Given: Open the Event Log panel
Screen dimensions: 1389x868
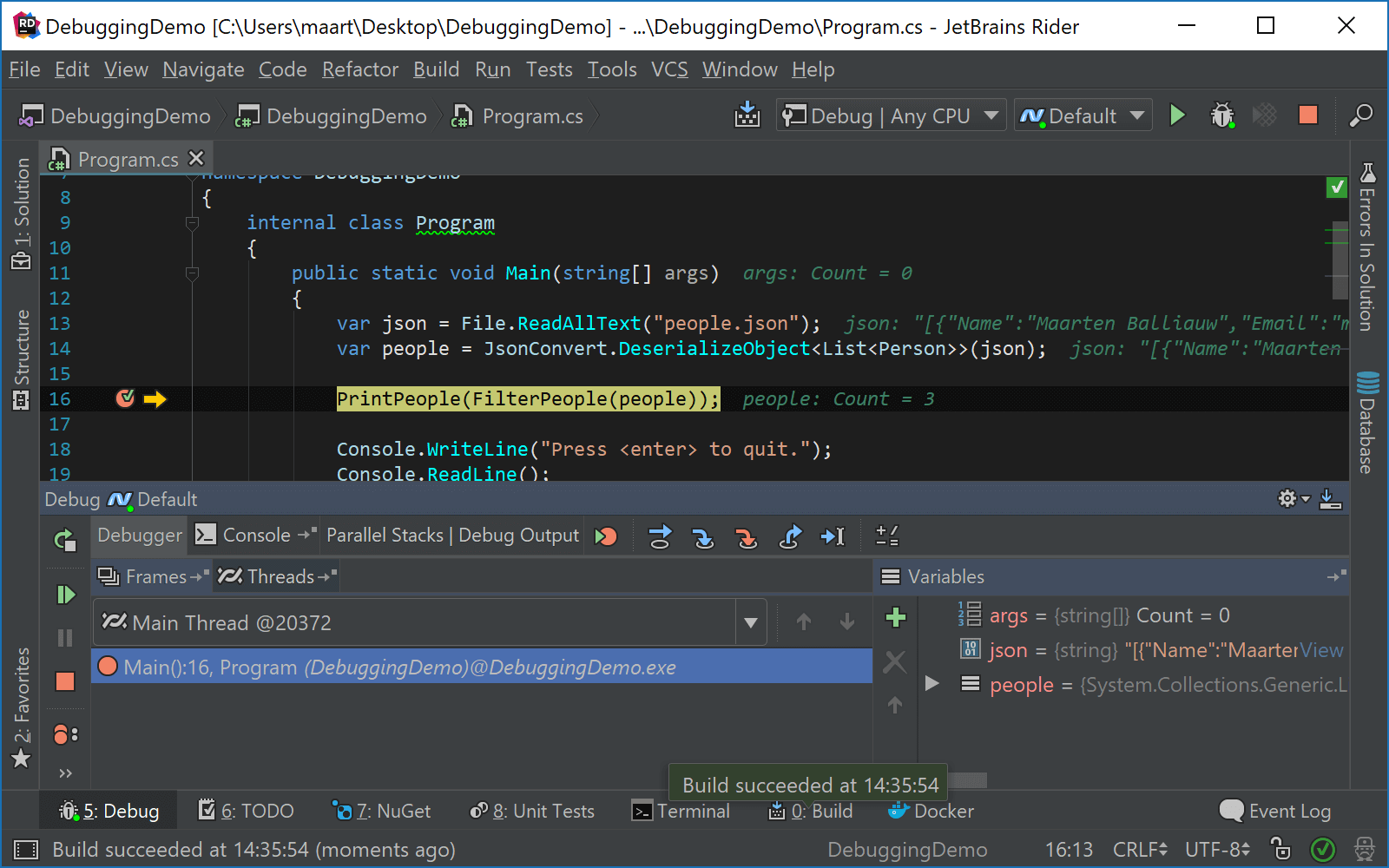Looking at the screenshot, I should [x=1274, y=811].
